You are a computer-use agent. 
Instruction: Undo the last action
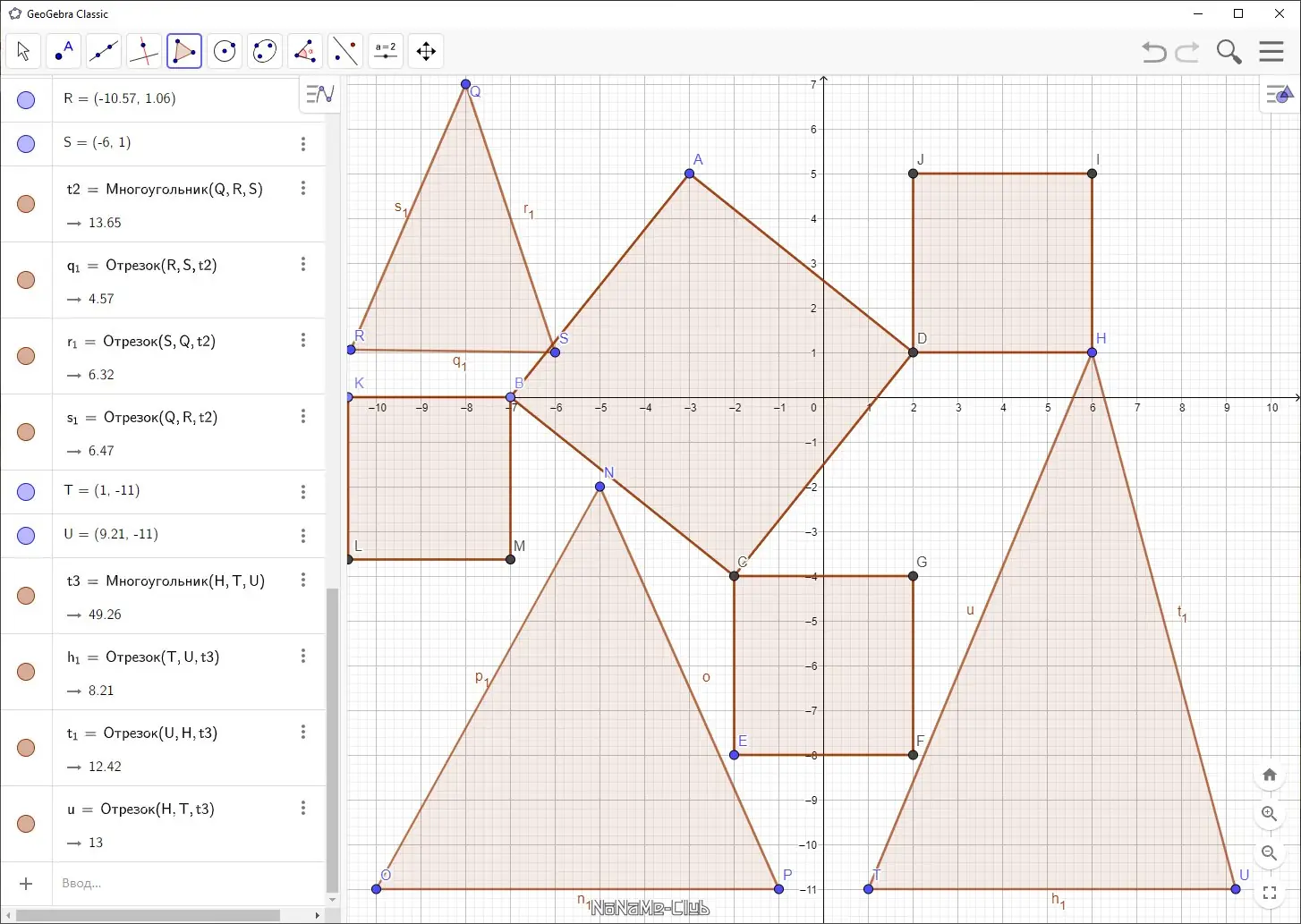1154,52
